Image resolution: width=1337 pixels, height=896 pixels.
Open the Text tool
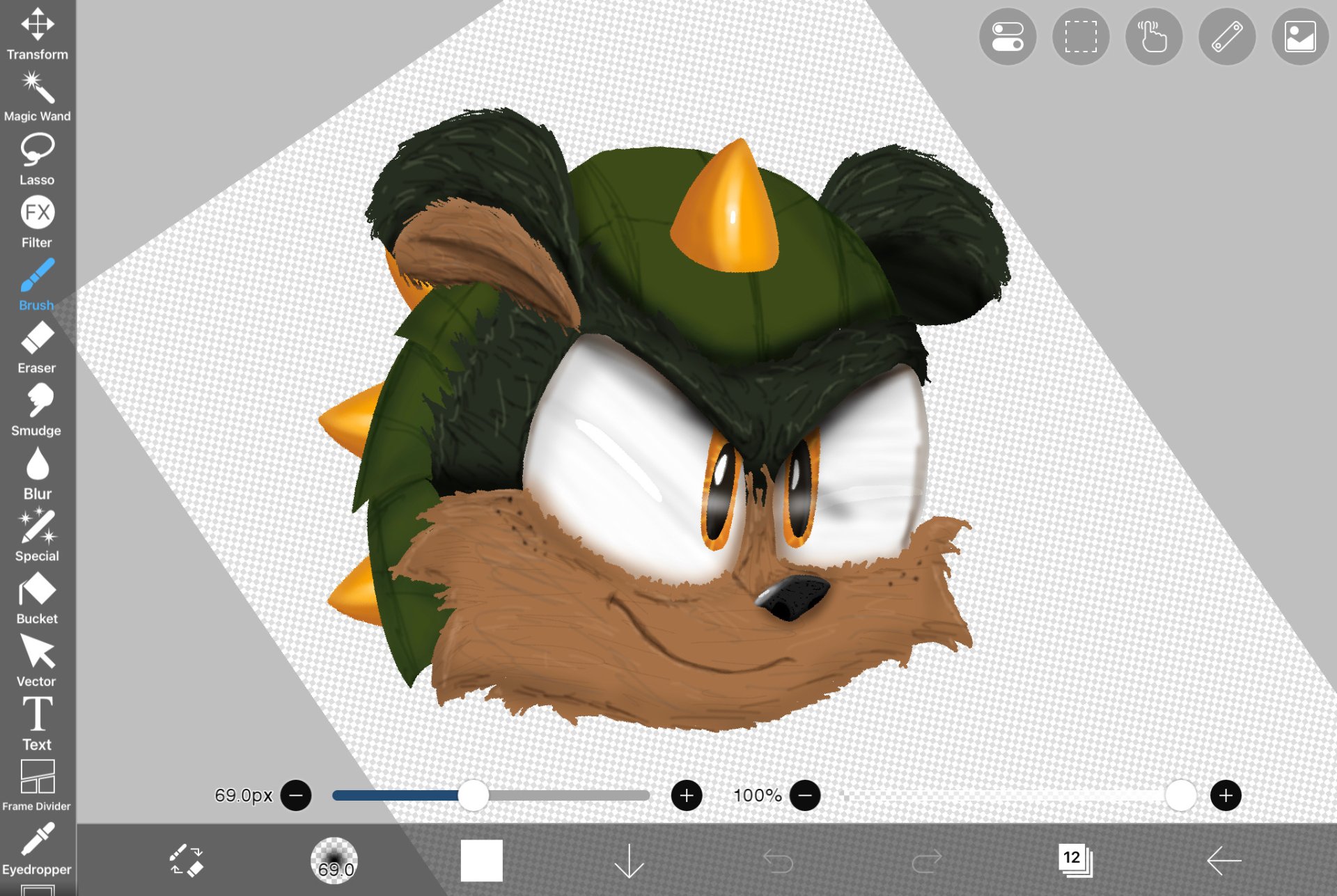pyautogui.click(x=38, y=724)
